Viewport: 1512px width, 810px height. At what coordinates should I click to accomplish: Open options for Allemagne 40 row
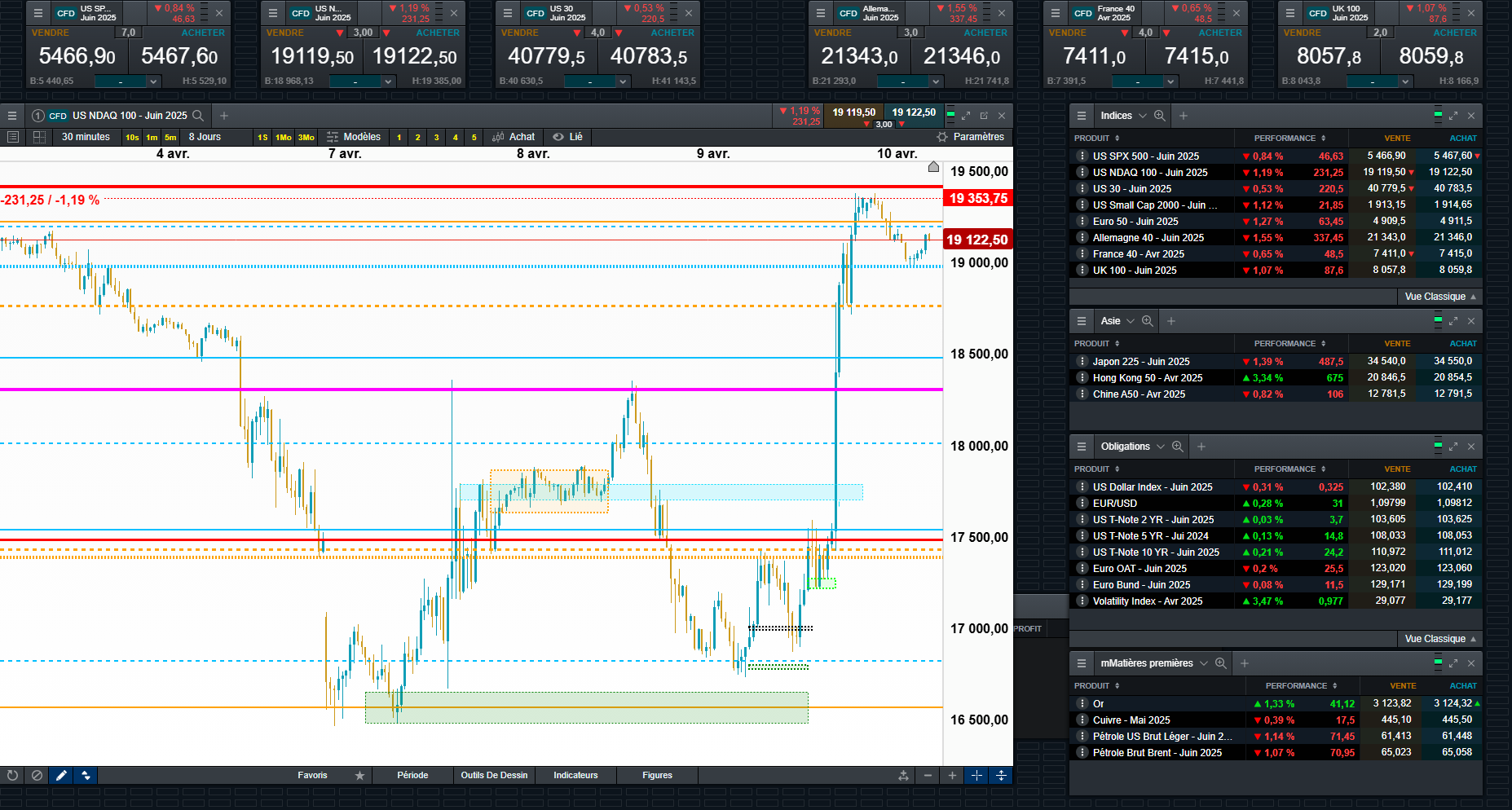tap(1082, 238)
